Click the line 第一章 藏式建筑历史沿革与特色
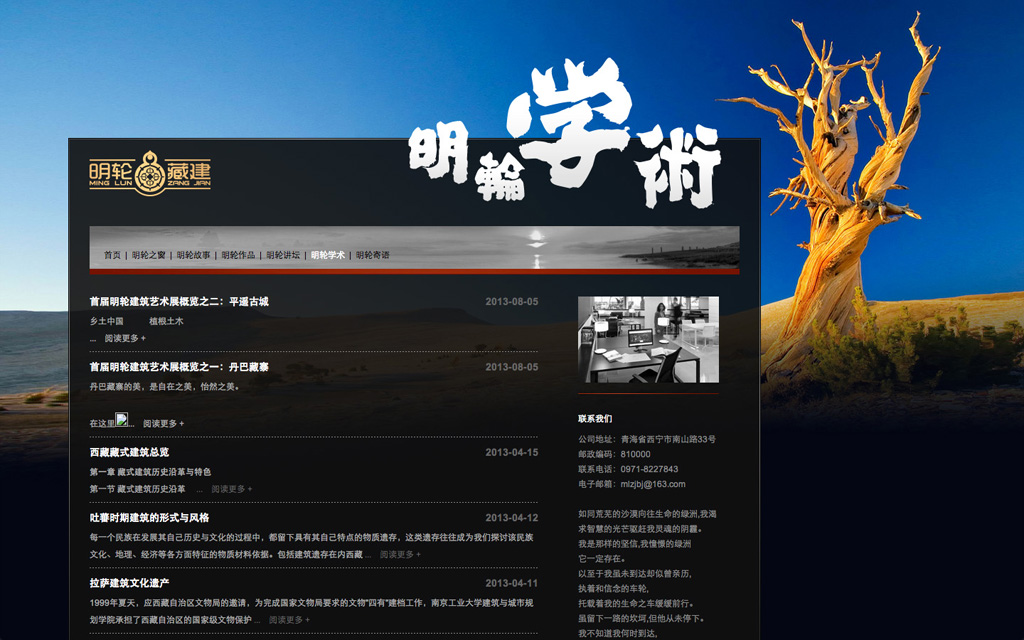This screenshot has width=1024, height=640. pyautogui.click(x=150, y=472)
